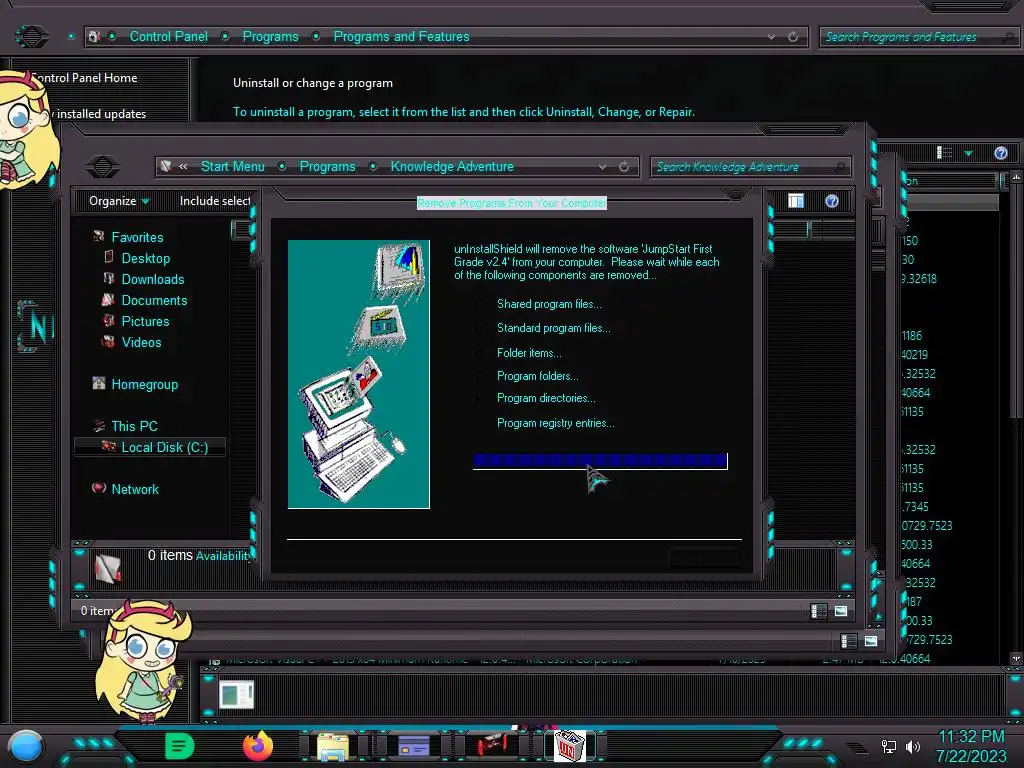
Task: Show hidden system tray icons
Action: click(x=857, y=748)
